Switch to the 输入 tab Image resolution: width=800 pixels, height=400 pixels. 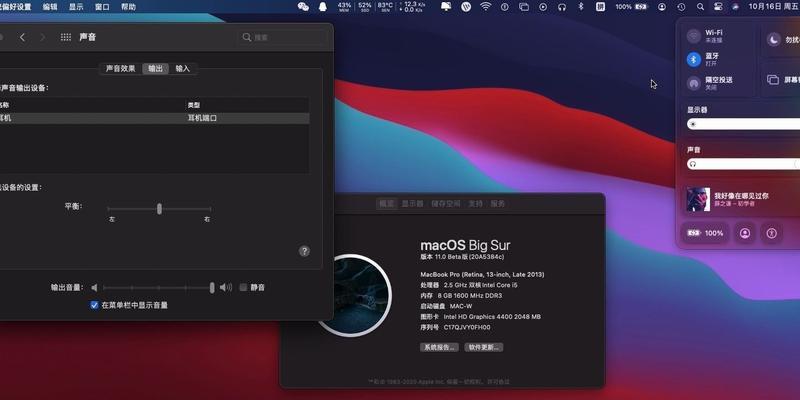coord(183,68)
